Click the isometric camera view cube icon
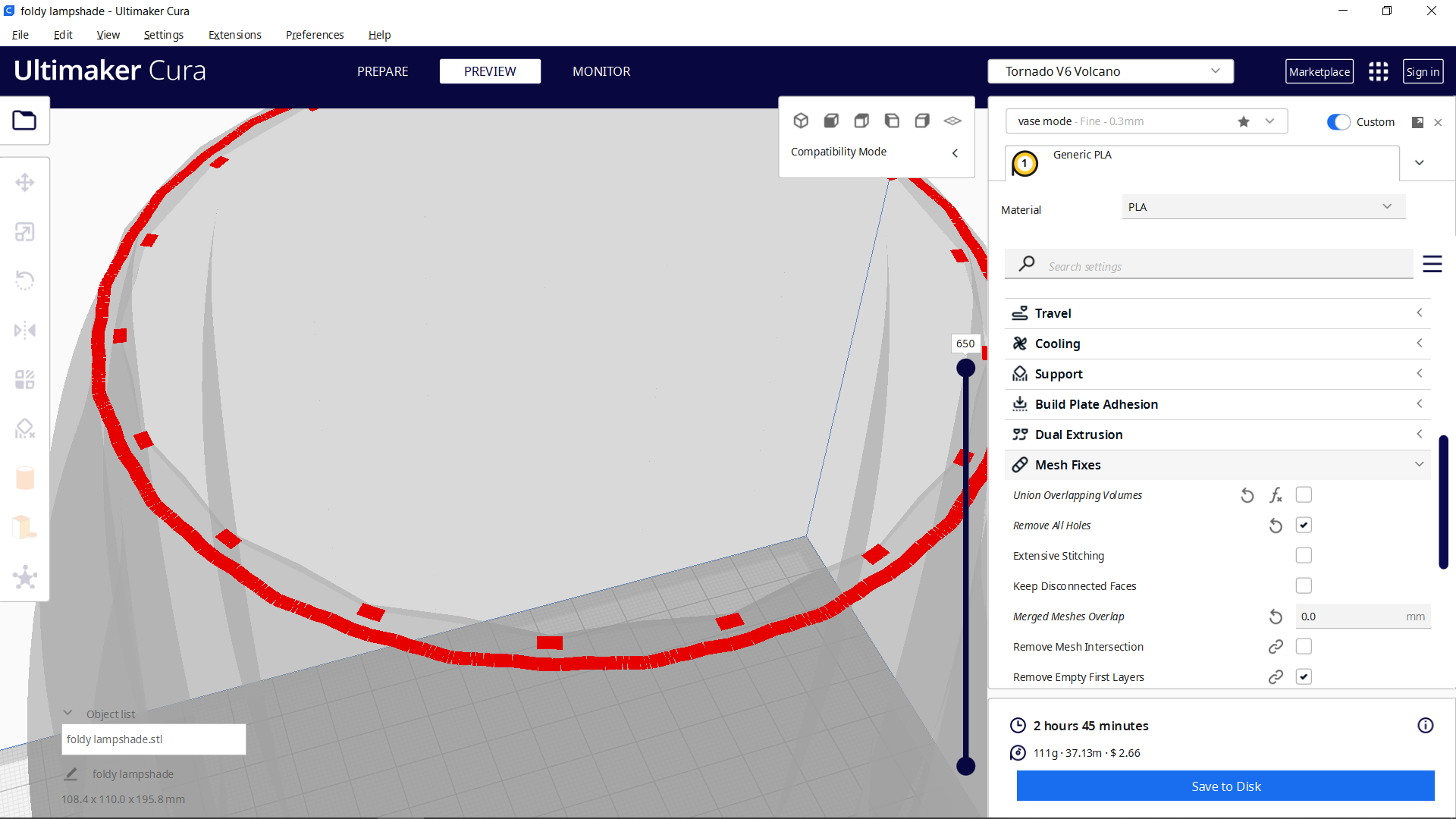 pos(802,120)
